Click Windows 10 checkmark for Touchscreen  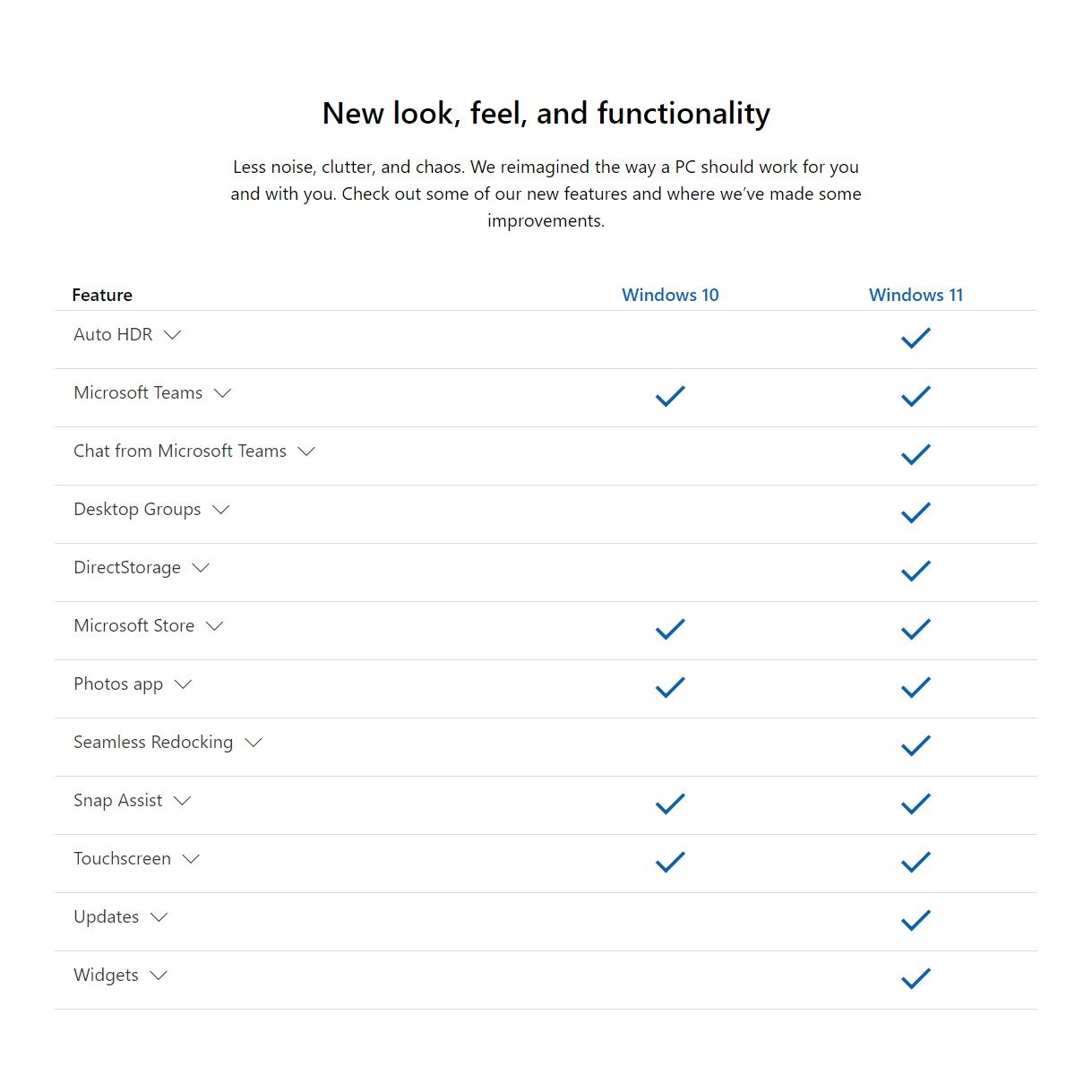coord(670,862)
